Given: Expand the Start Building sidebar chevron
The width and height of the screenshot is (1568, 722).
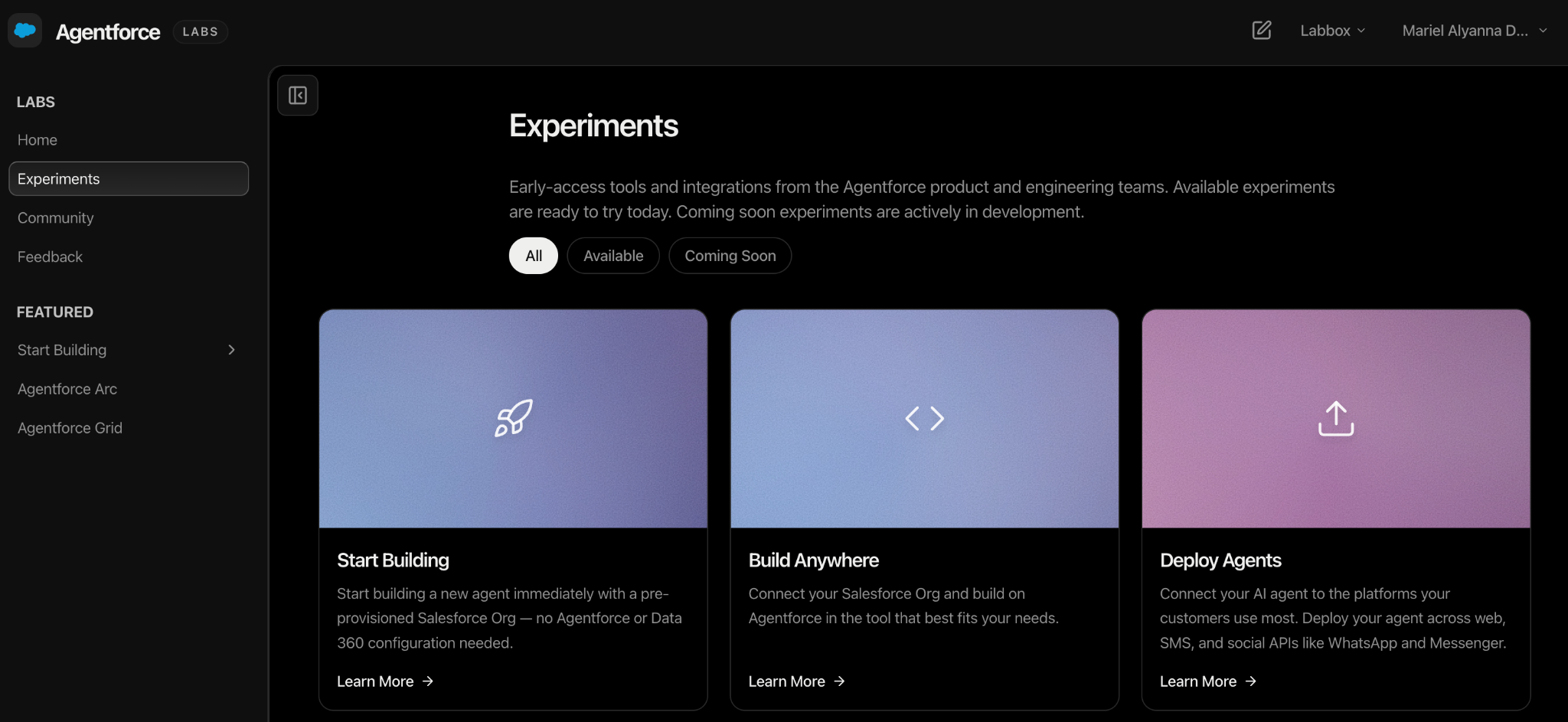Looking at the screenshot, I should coord(231,350).
